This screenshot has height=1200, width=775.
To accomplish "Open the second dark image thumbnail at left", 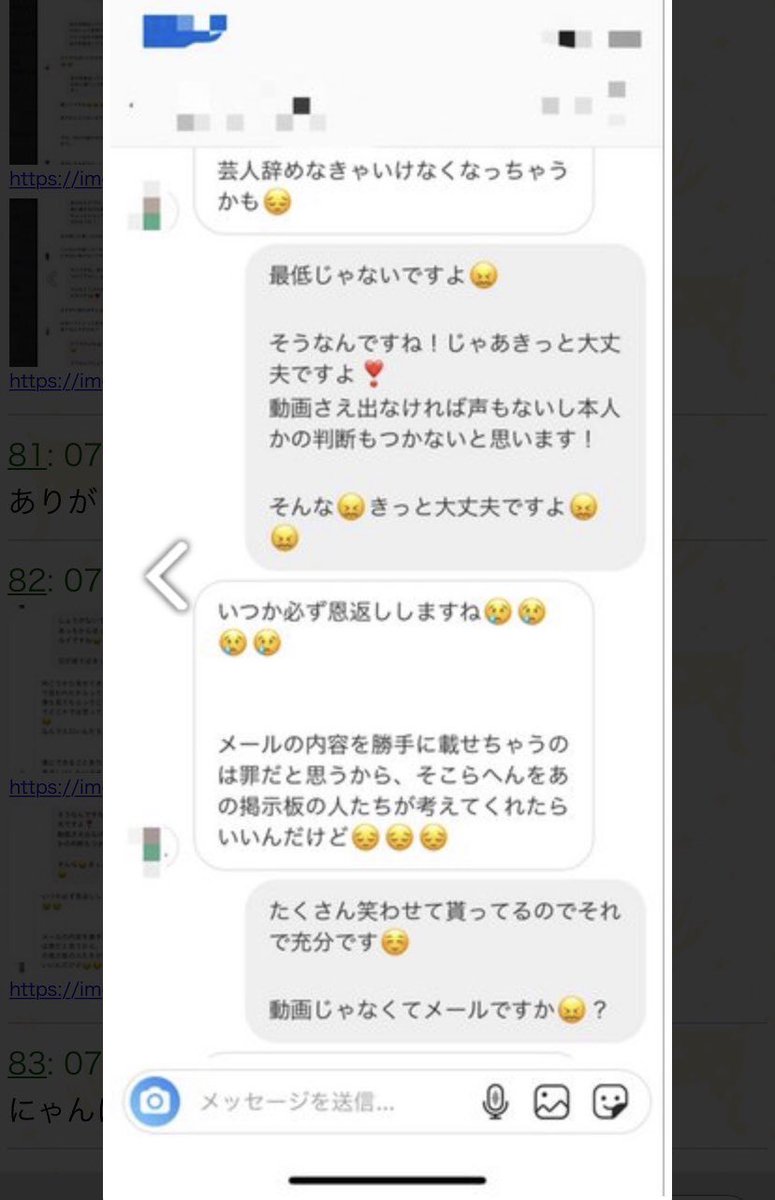I will click(23, 282).
